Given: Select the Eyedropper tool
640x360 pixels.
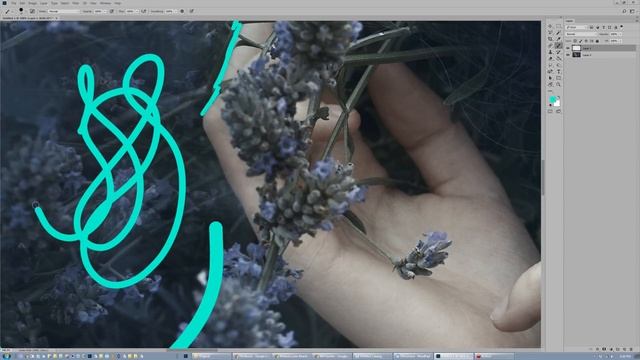Looking at the screenshot, I should pos(558,39).
